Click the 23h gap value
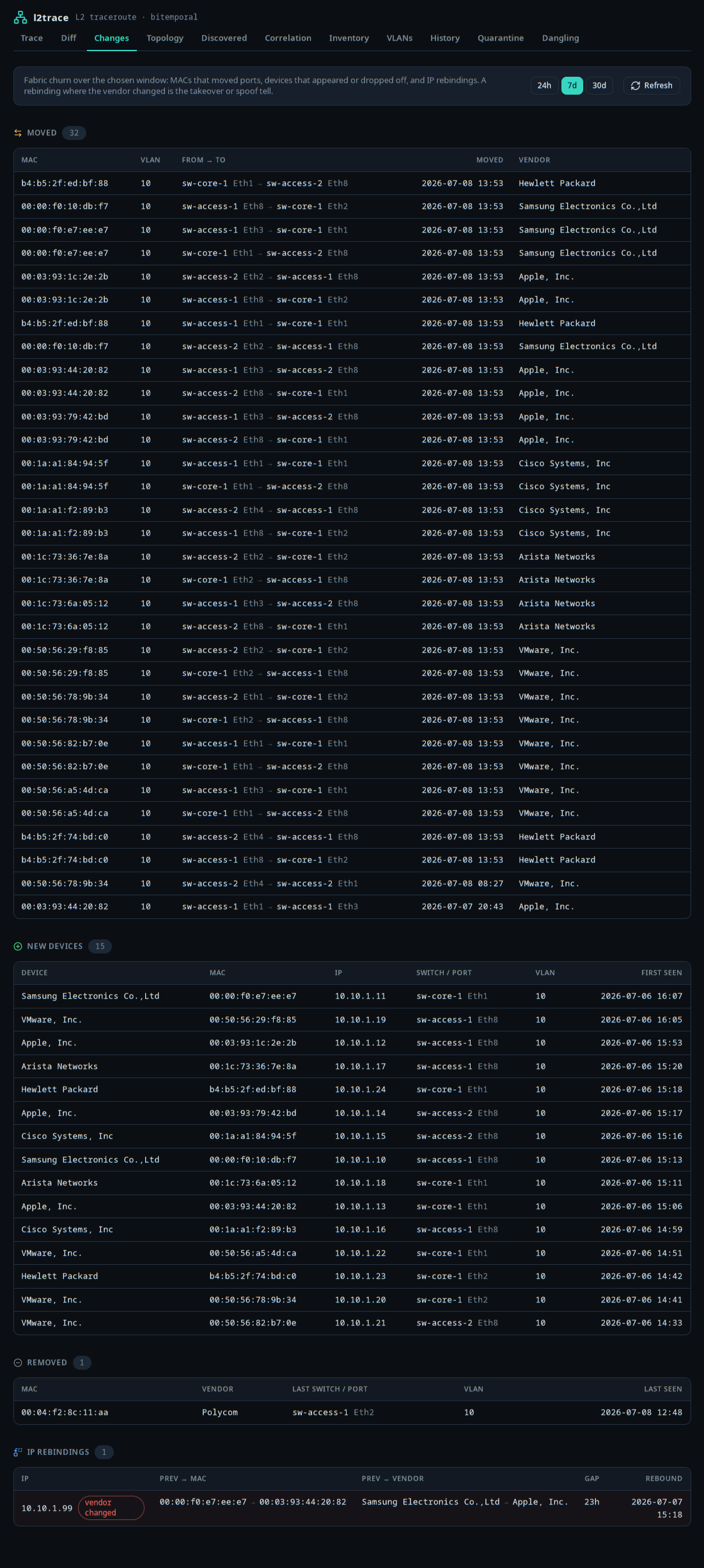This screenshot has width=704, height=1568. coord(591,1502)
